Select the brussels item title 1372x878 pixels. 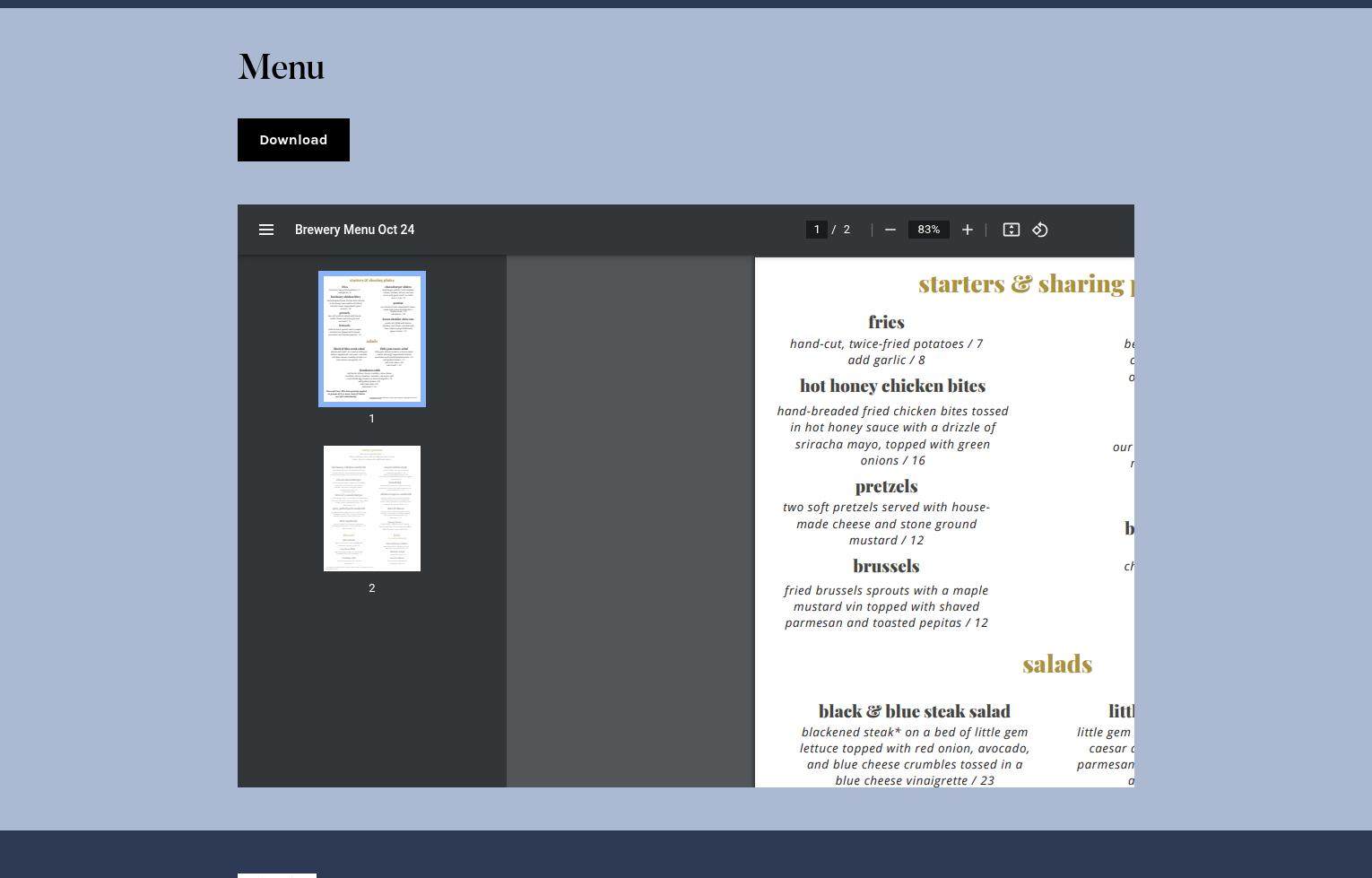[x=886, y=566]
